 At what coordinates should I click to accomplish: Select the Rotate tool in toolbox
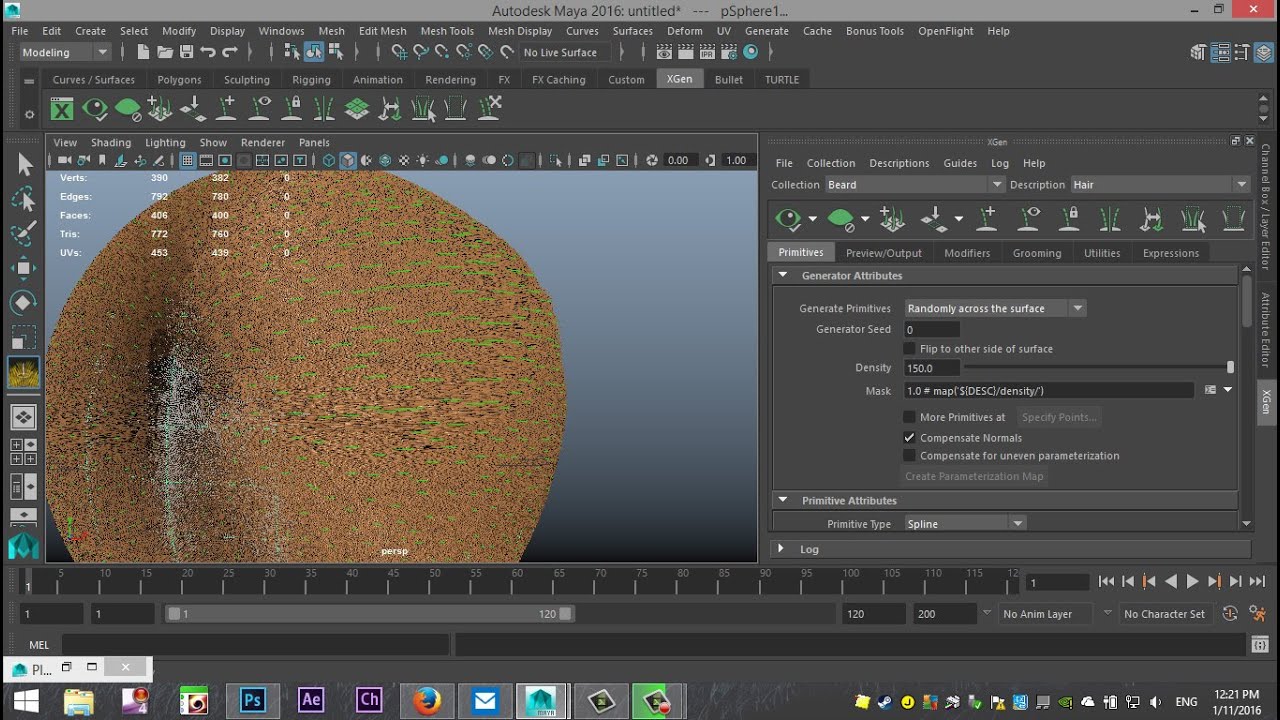tap(24, 302)
